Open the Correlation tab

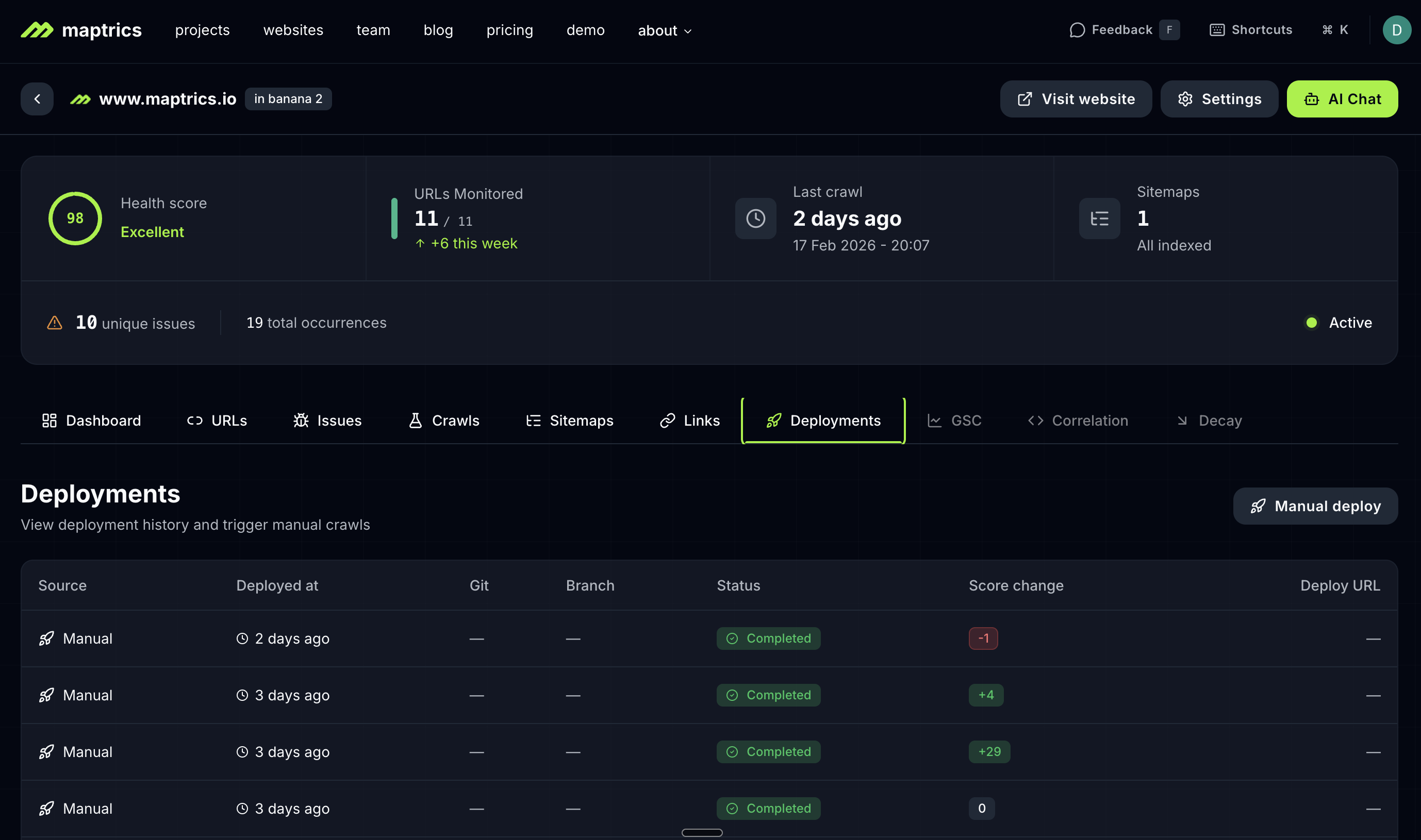tap(1078, 421)
